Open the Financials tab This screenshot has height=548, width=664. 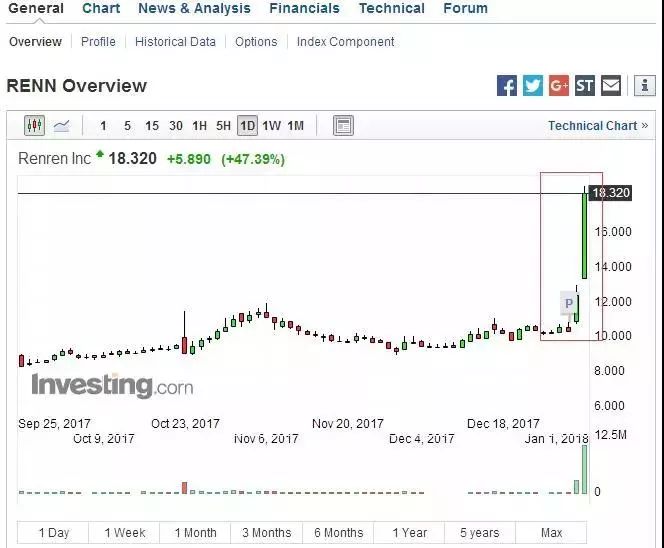[x=304, y=8]
